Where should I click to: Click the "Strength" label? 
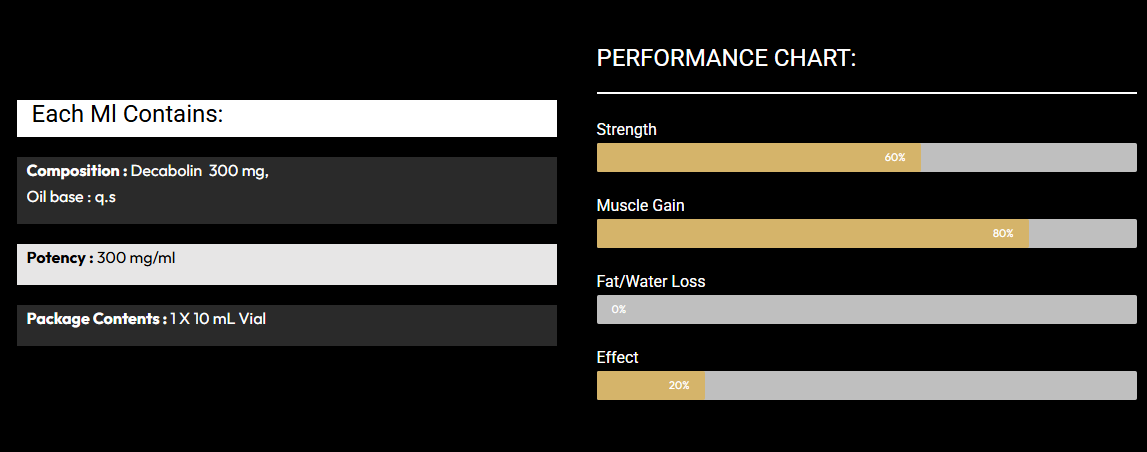626,129
